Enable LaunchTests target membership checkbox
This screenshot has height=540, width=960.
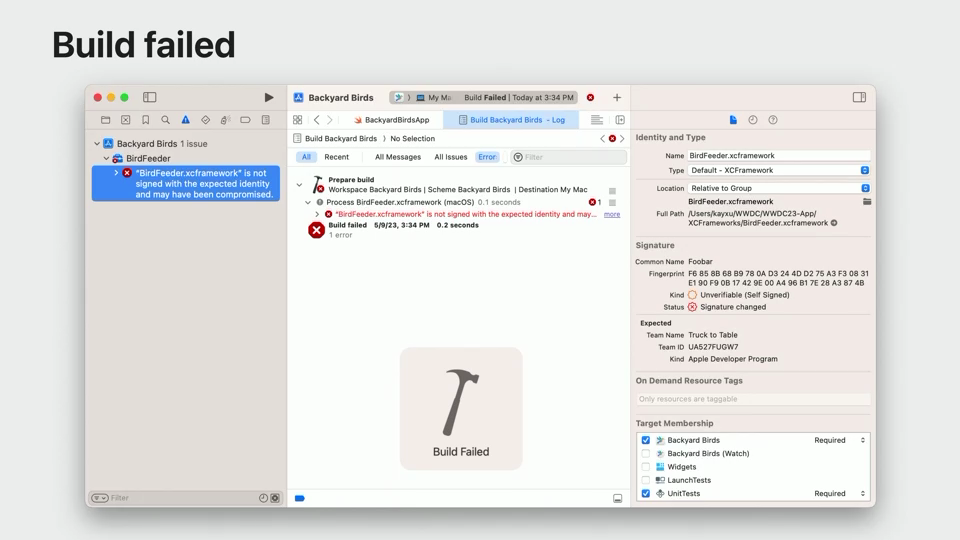[646, 480]
